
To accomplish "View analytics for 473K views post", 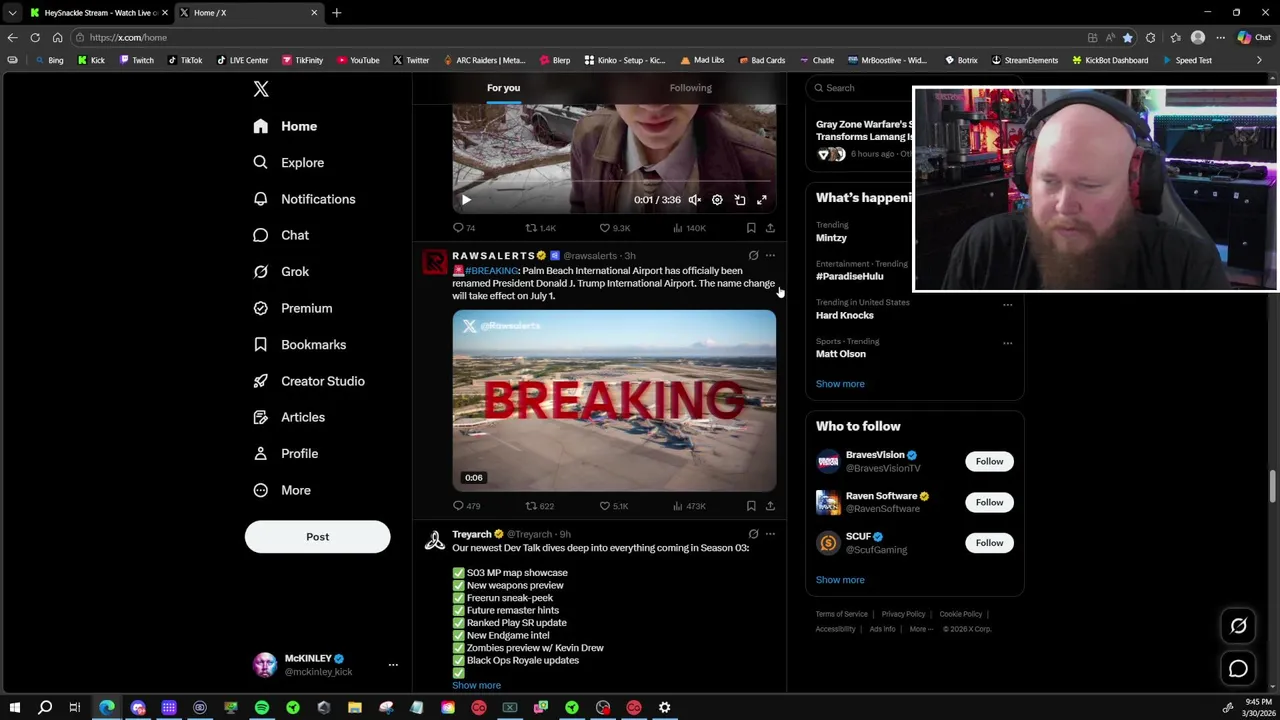I will (x=688, y=506).
